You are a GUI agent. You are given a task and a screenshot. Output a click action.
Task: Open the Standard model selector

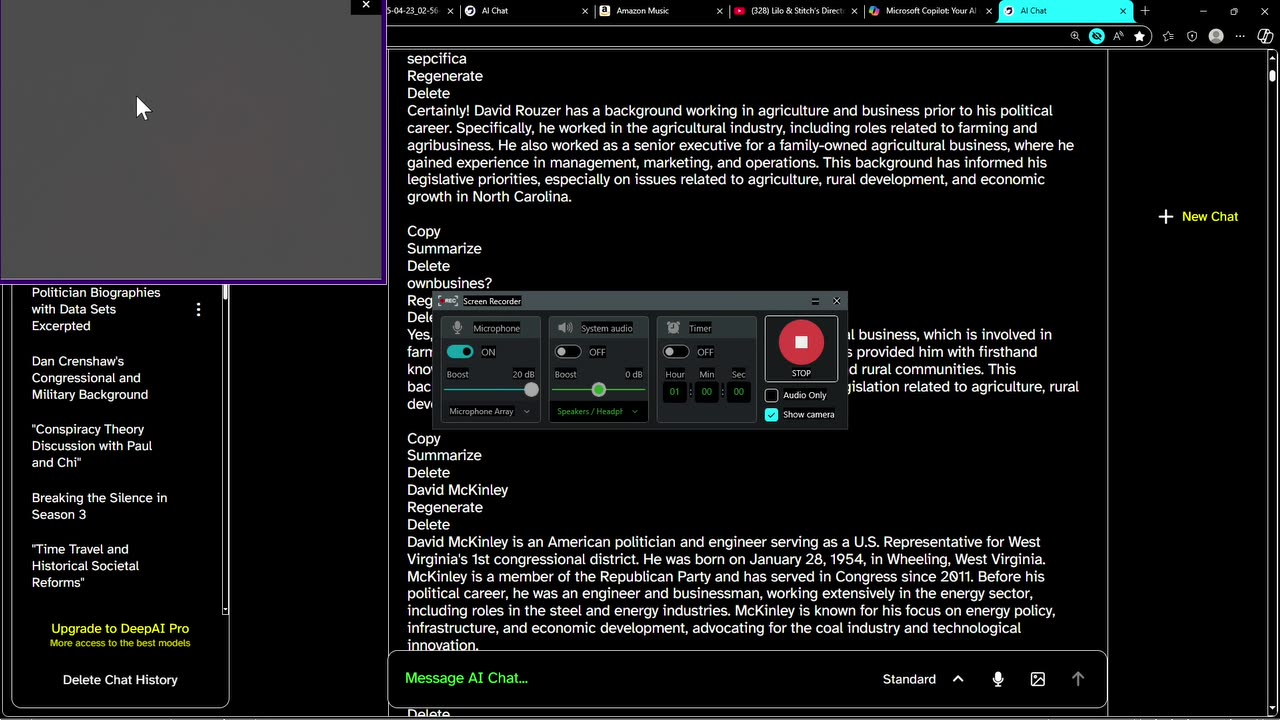(x=923, y=679)
